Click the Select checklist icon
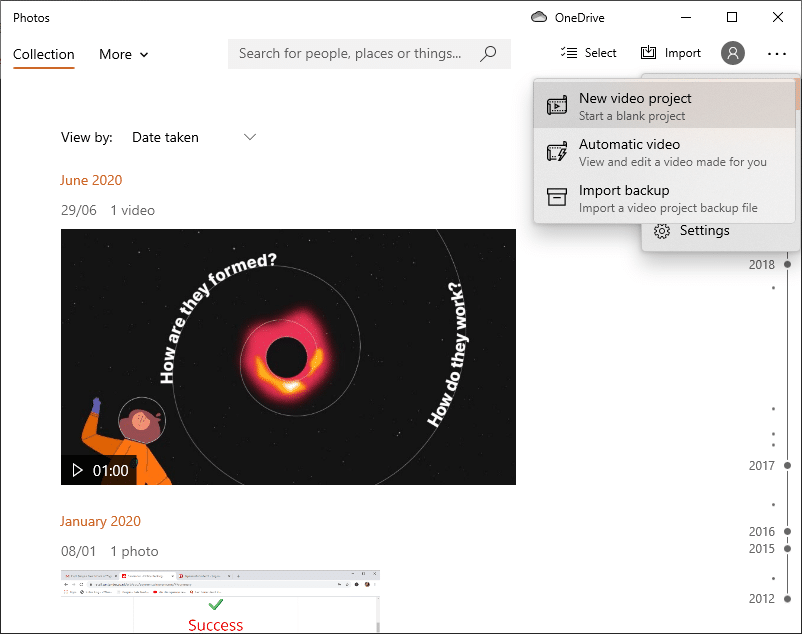Image resolution: width=802 pixels, height=634 pixels. (x=569, y=53)
